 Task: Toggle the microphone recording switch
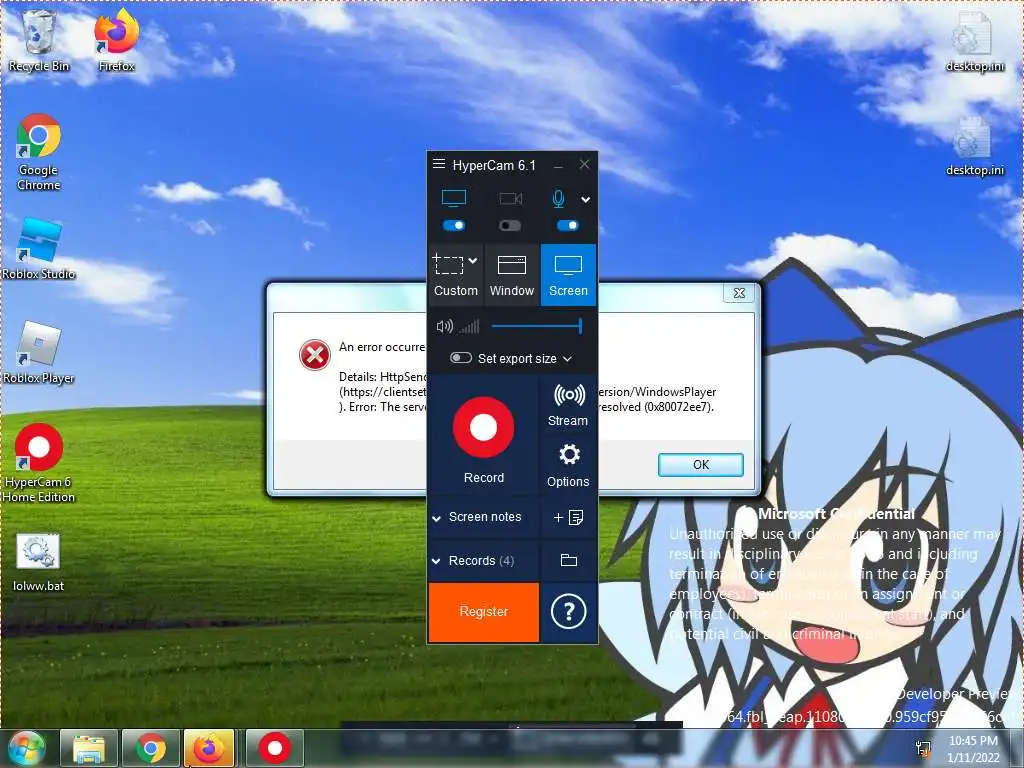pyautogui.click(x=568, y=225)
